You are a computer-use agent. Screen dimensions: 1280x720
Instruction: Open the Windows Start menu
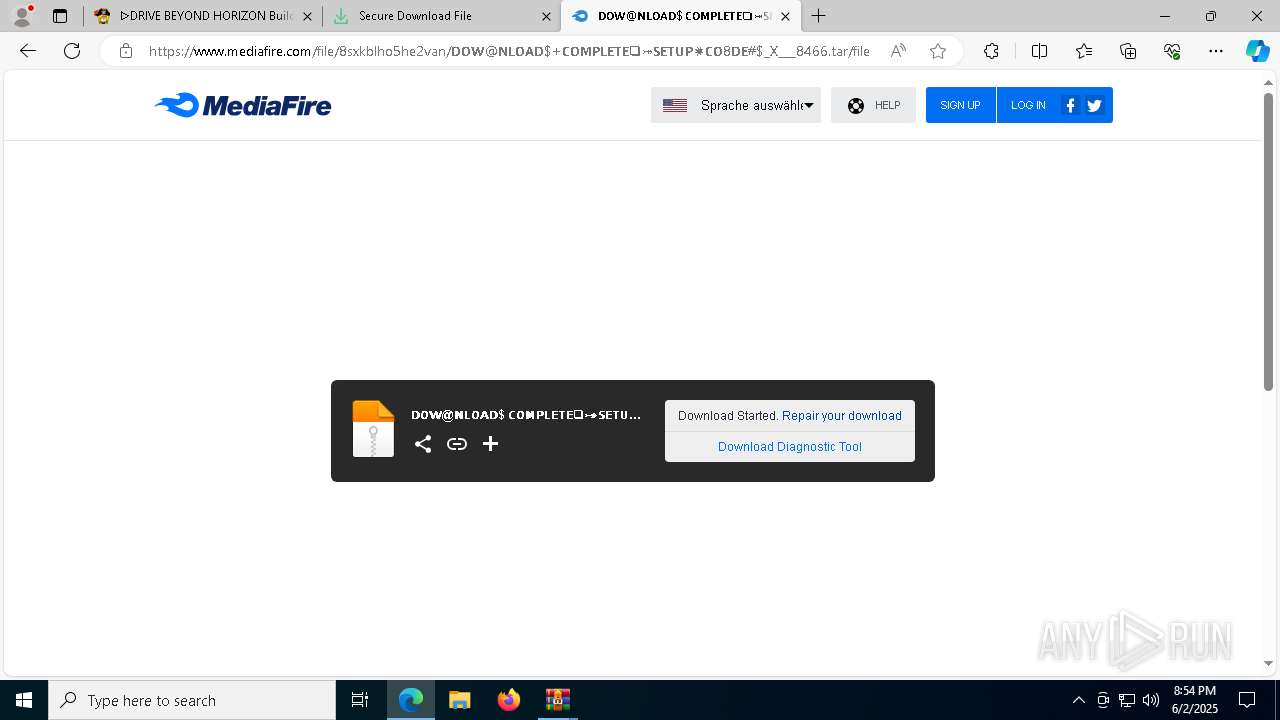point(24,700)
